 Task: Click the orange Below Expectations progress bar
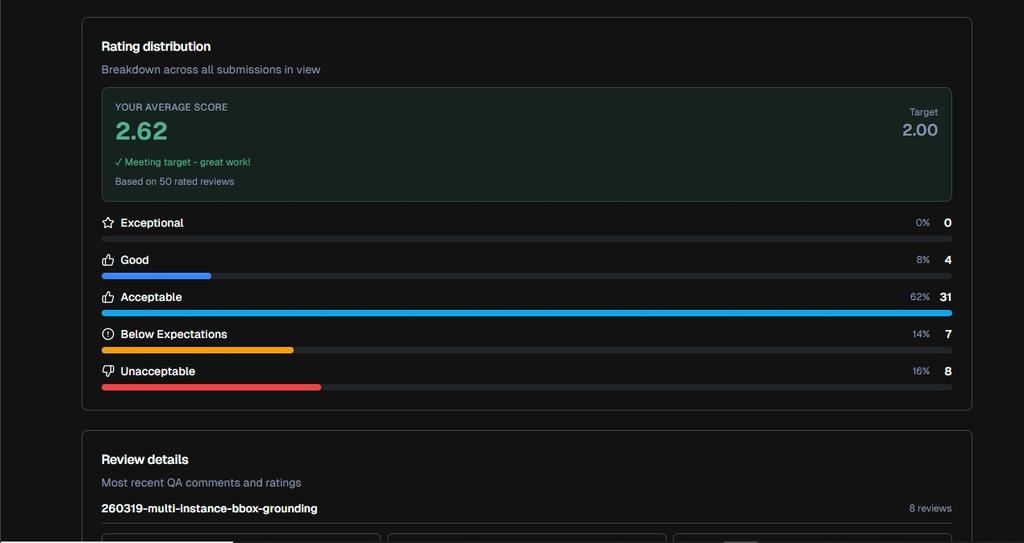click(198, 350)
